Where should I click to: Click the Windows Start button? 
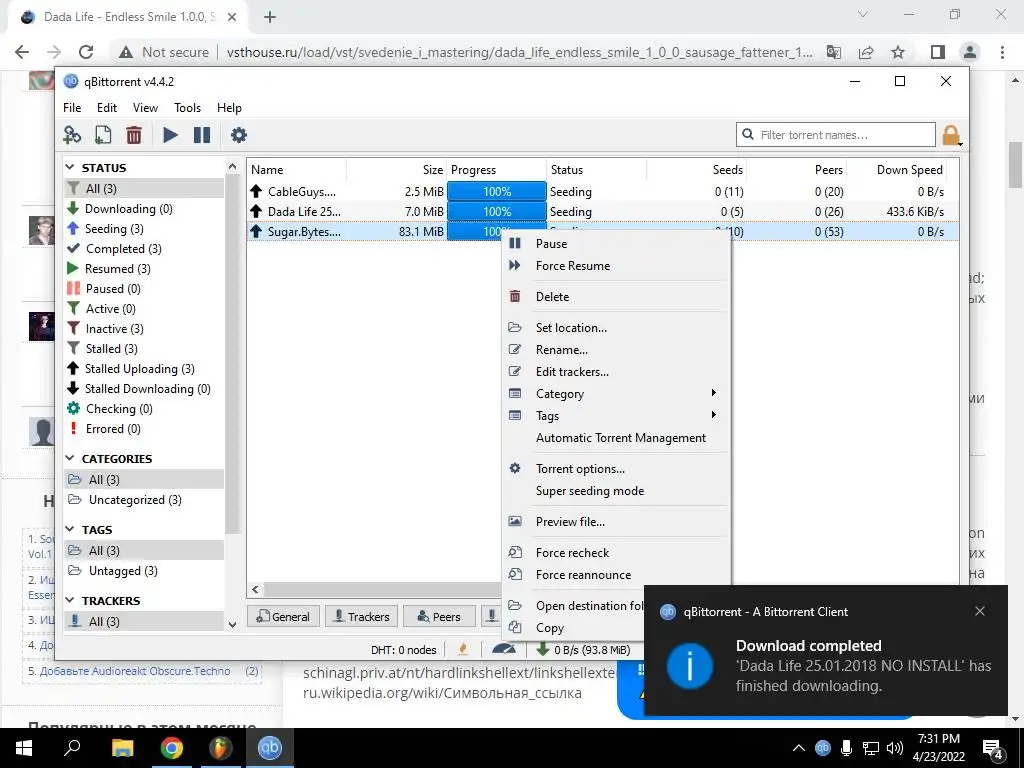(24, 748)
